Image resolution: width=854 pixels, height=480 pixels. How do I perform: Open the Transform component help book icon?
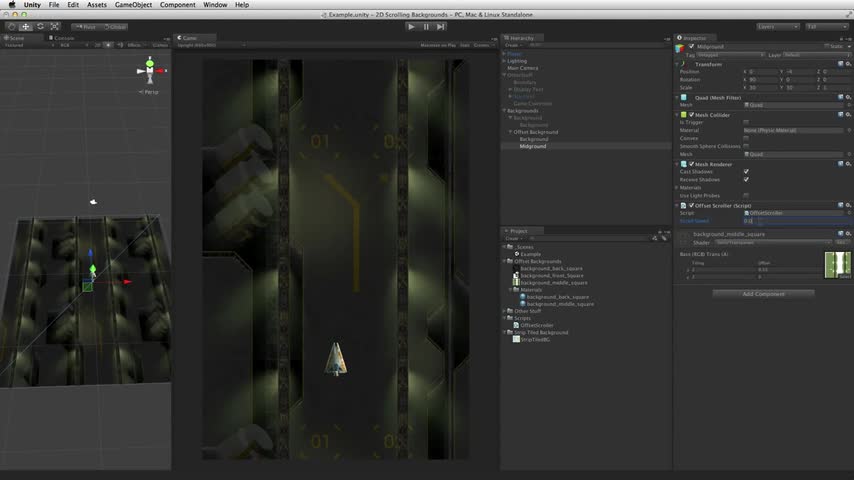tap(840, 64)
